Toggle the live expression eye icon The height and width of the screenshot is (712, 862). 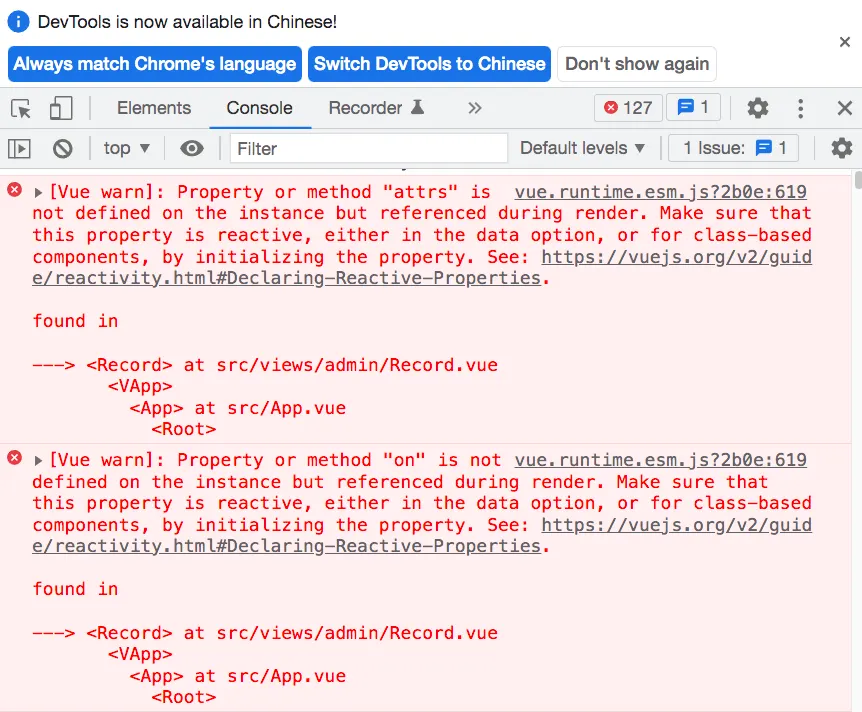point(192,148)
